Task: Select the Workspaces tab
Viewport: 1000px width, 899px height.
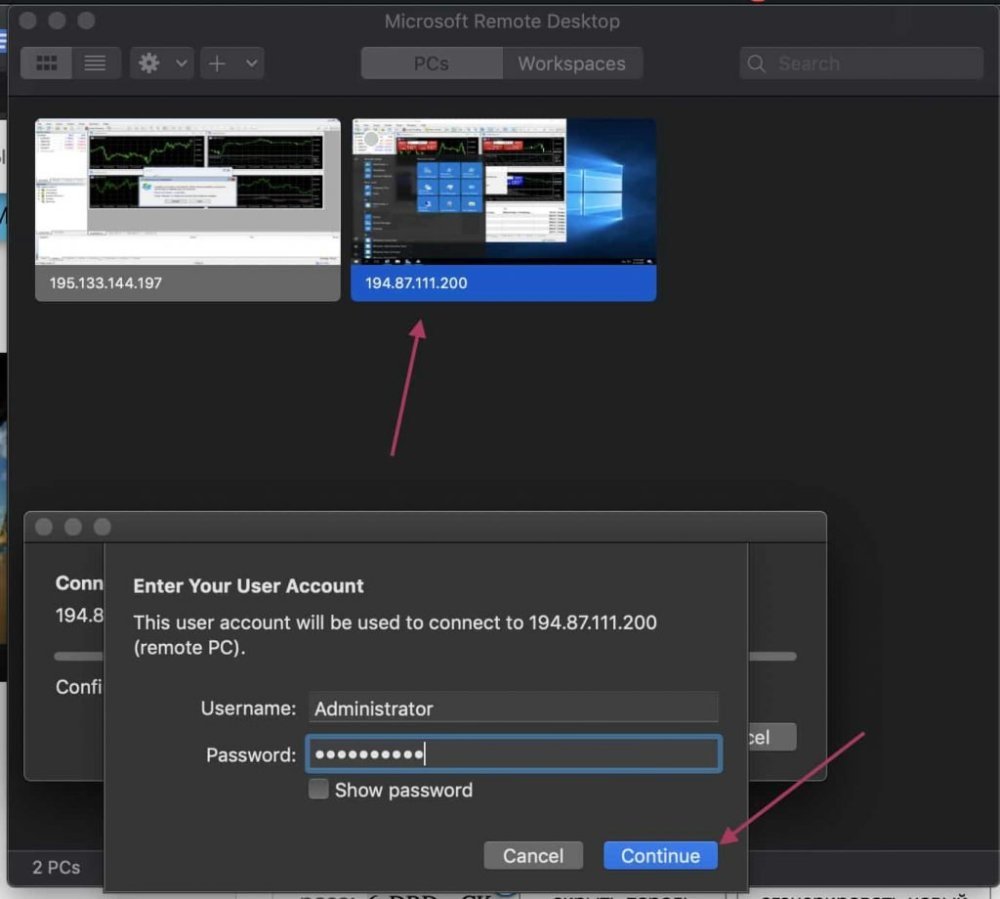Action: [x=571, y=63]
